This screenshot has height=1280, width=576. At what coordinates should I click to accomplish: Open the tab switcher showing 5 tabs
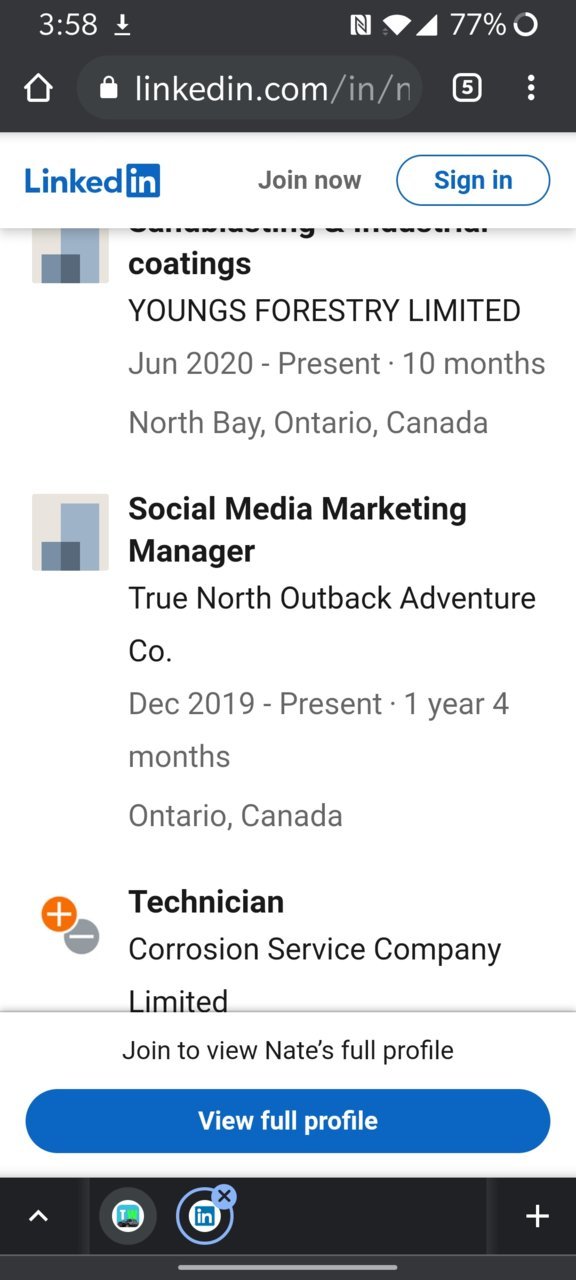[467, 88]
